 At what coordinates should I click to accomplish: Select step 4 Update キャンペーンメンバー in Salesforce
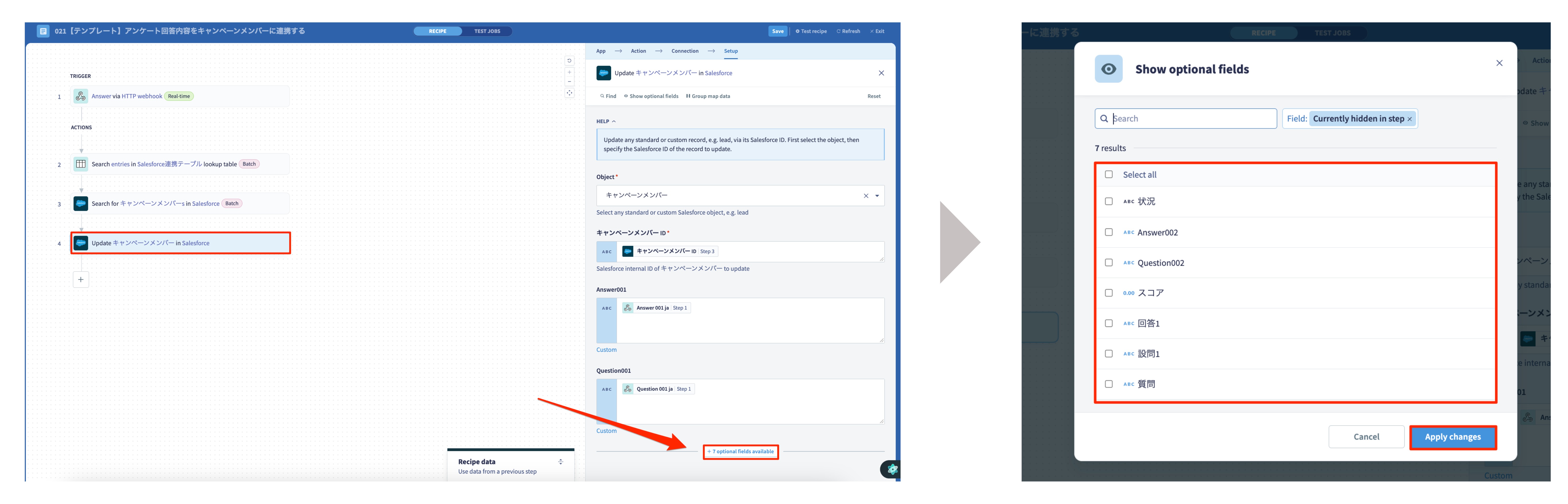point(180,243)
